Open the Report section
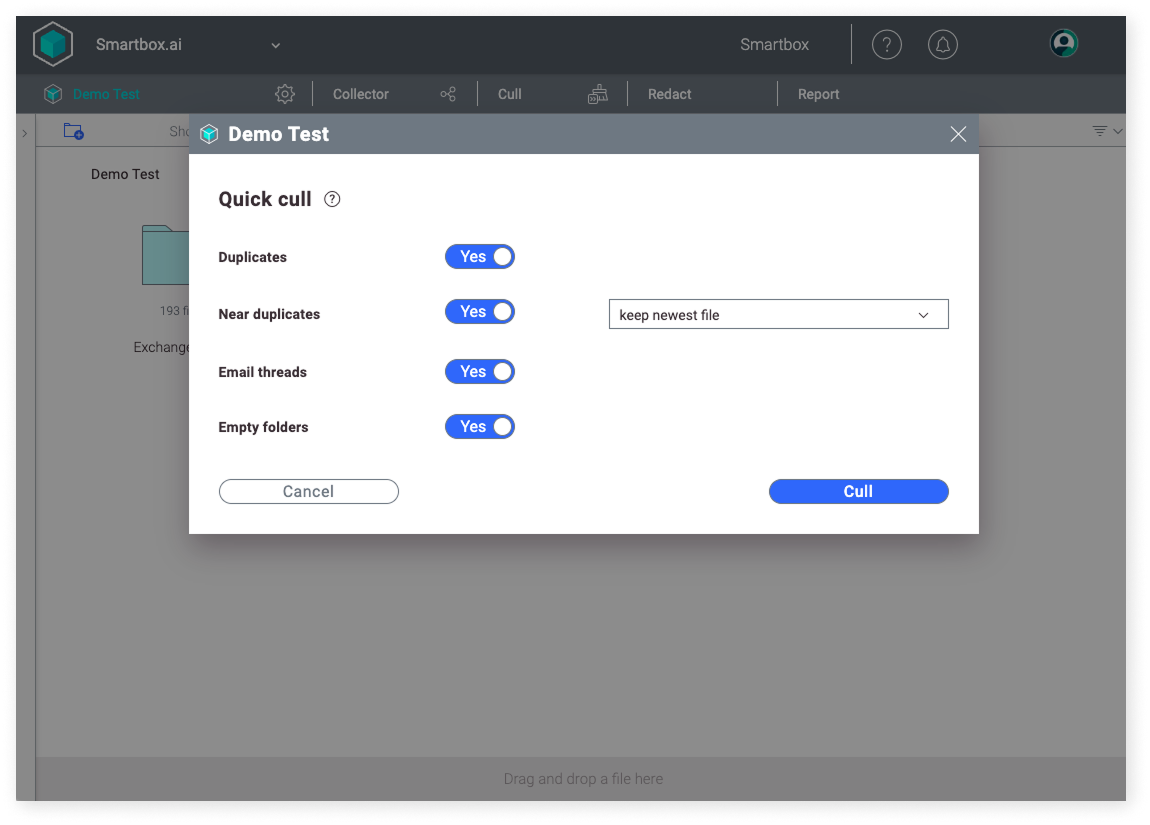This screenshot has height=825, width=1150. pos(818,93)
